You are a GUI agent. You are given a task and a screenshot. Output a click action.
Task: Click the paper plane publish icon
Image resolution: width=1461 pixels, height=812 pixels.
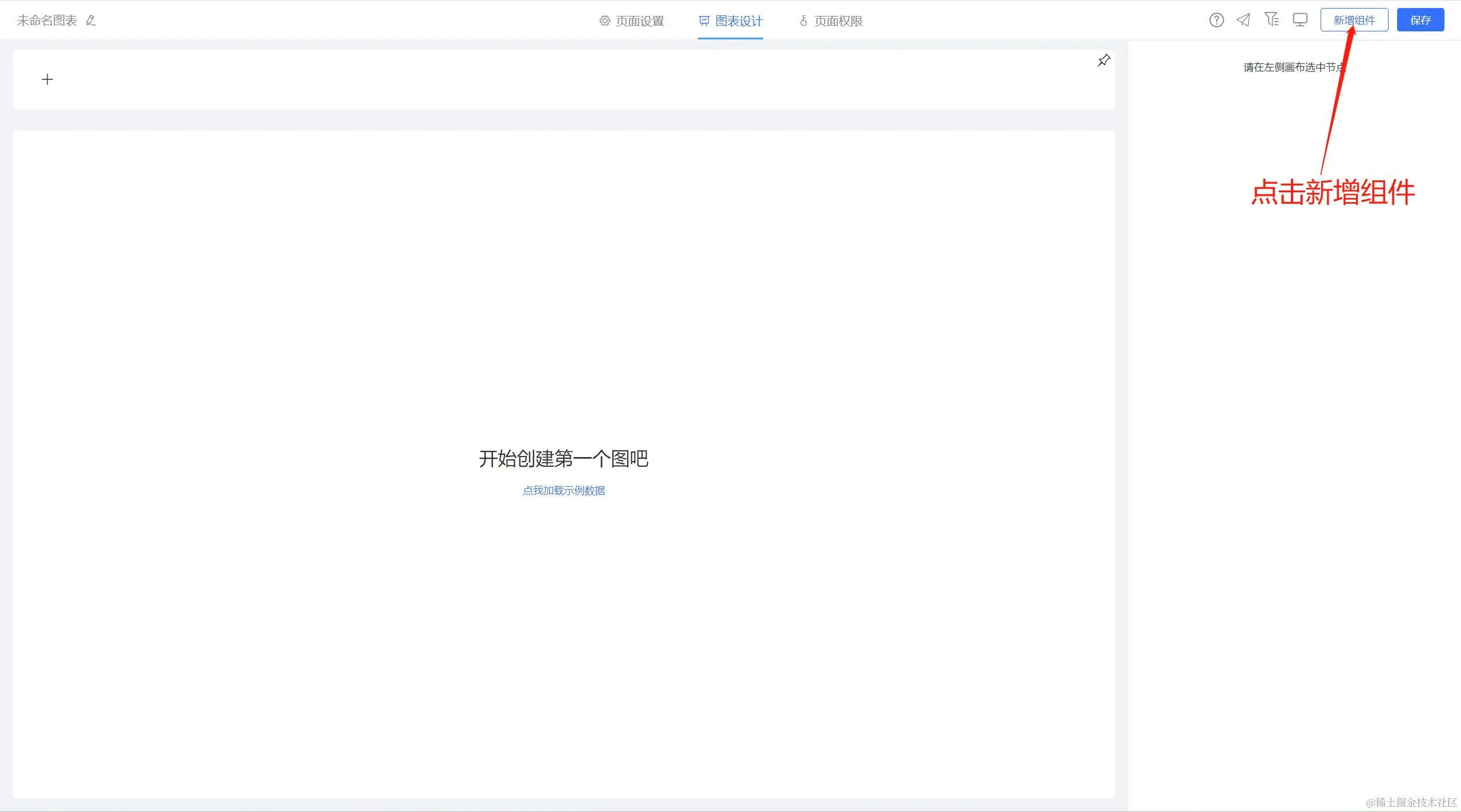point(1244,21)
